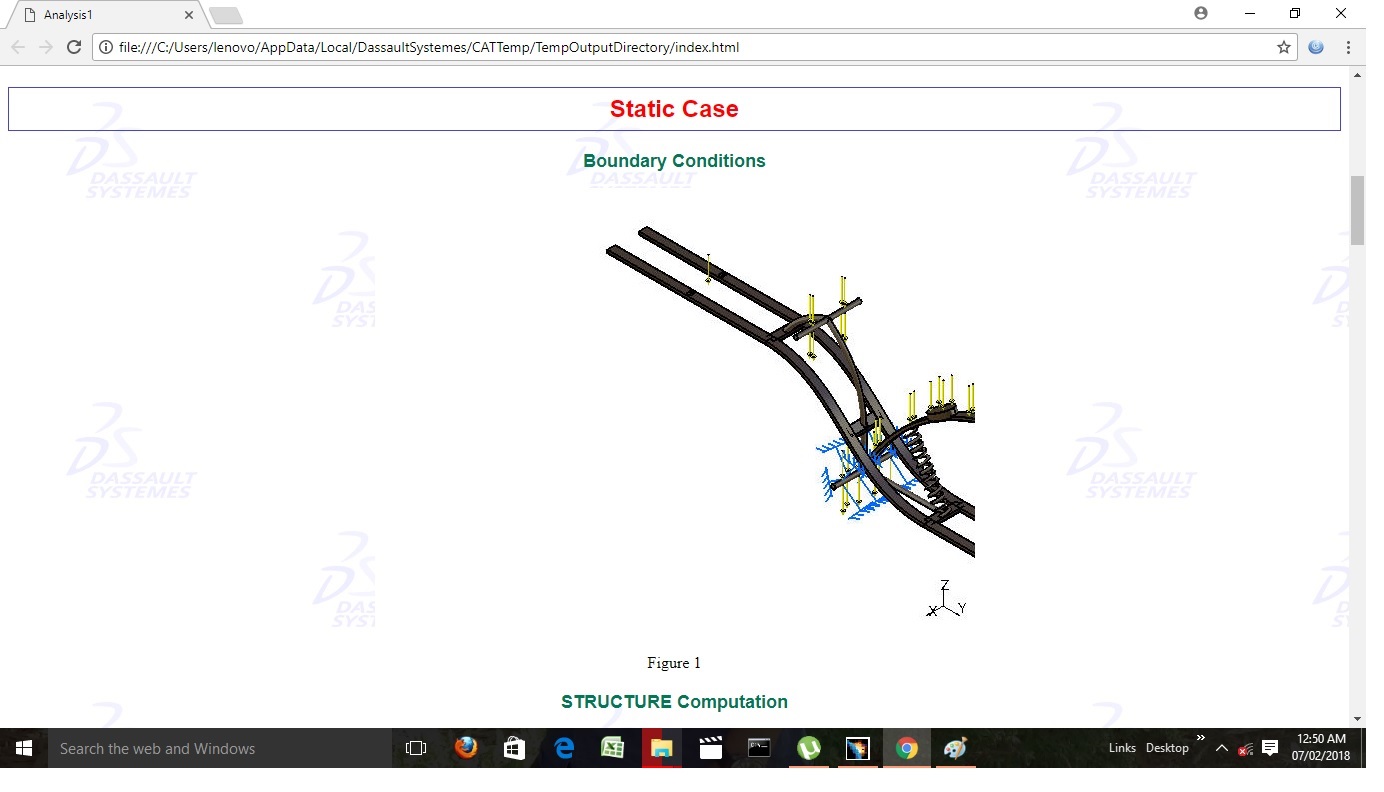
Task: Click the address bar URL field
Action: click(694, 47)
